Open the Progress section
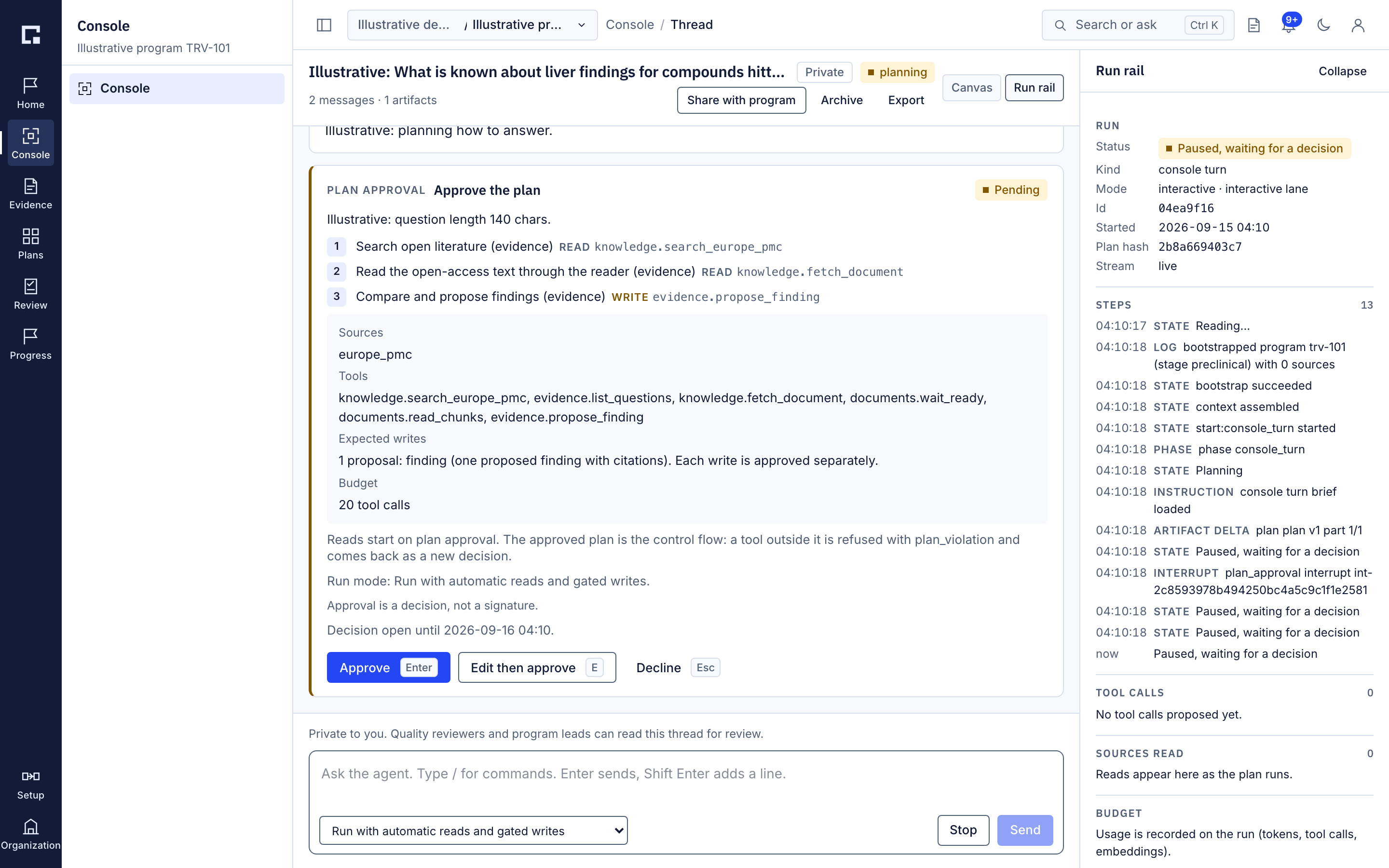Viewport: 1389px width, 868px height. [30, 344]
